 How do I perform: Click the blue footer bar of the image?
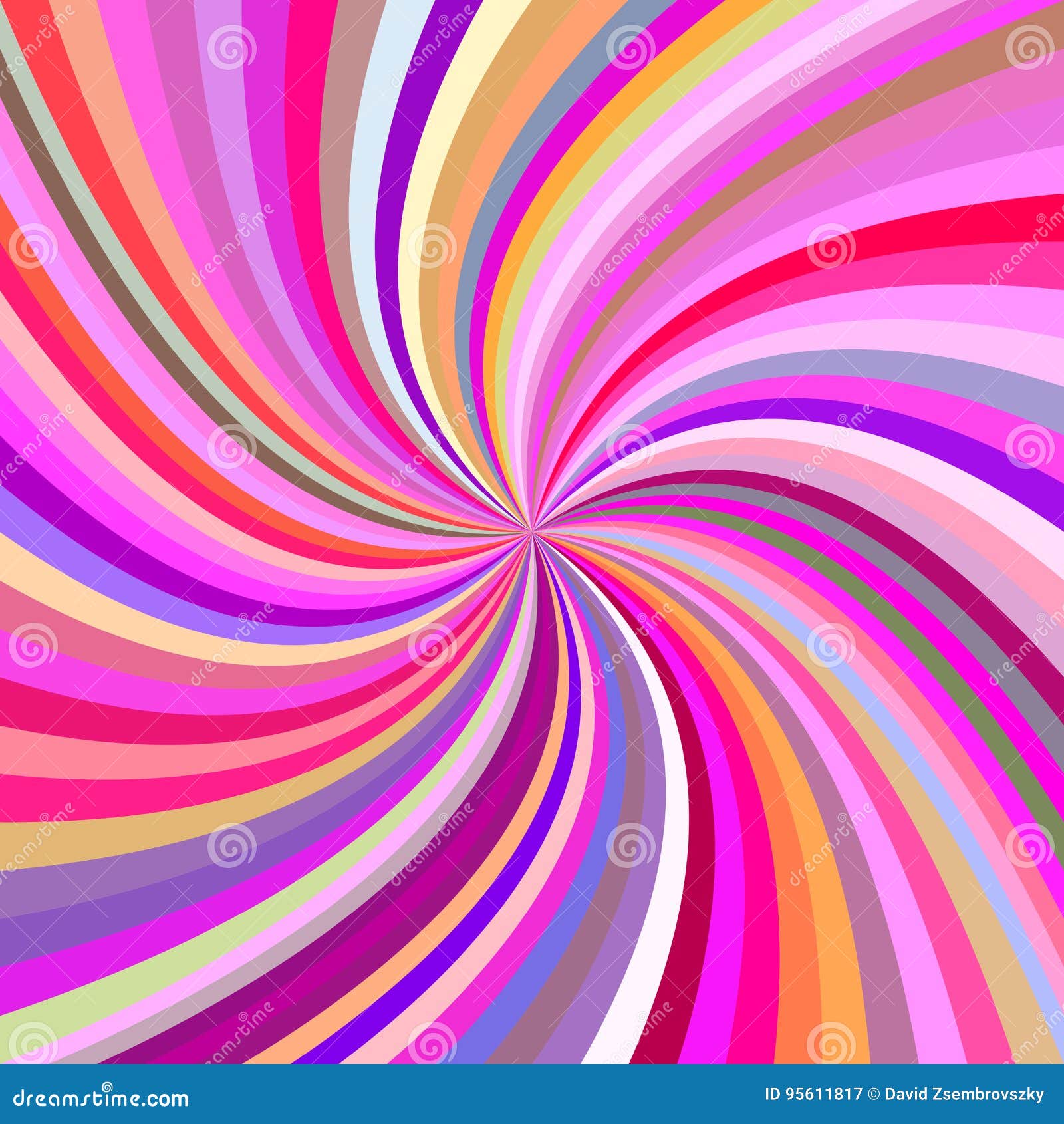click(x=532, y=1094)
